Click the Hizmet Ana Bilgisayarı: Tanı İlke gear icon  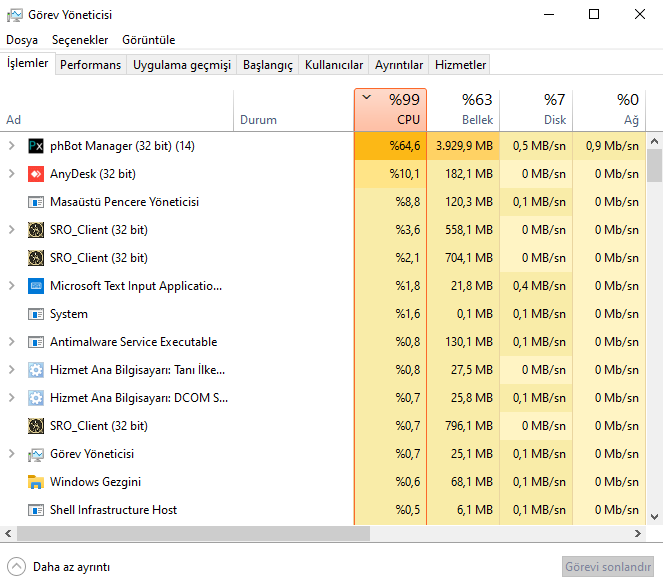tap(36, 370)
